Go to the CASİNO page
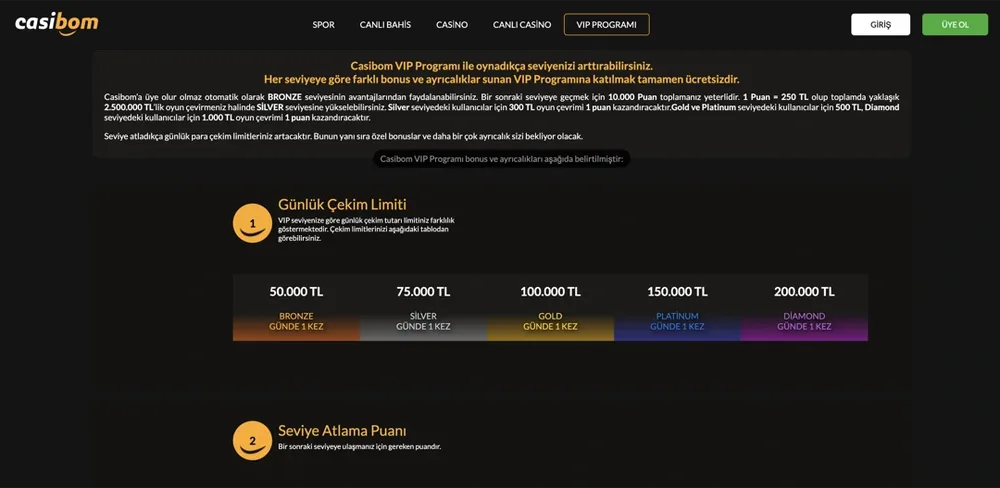Image resolution: width=1000 pixels, height=488 pixels. pos(452,25)
